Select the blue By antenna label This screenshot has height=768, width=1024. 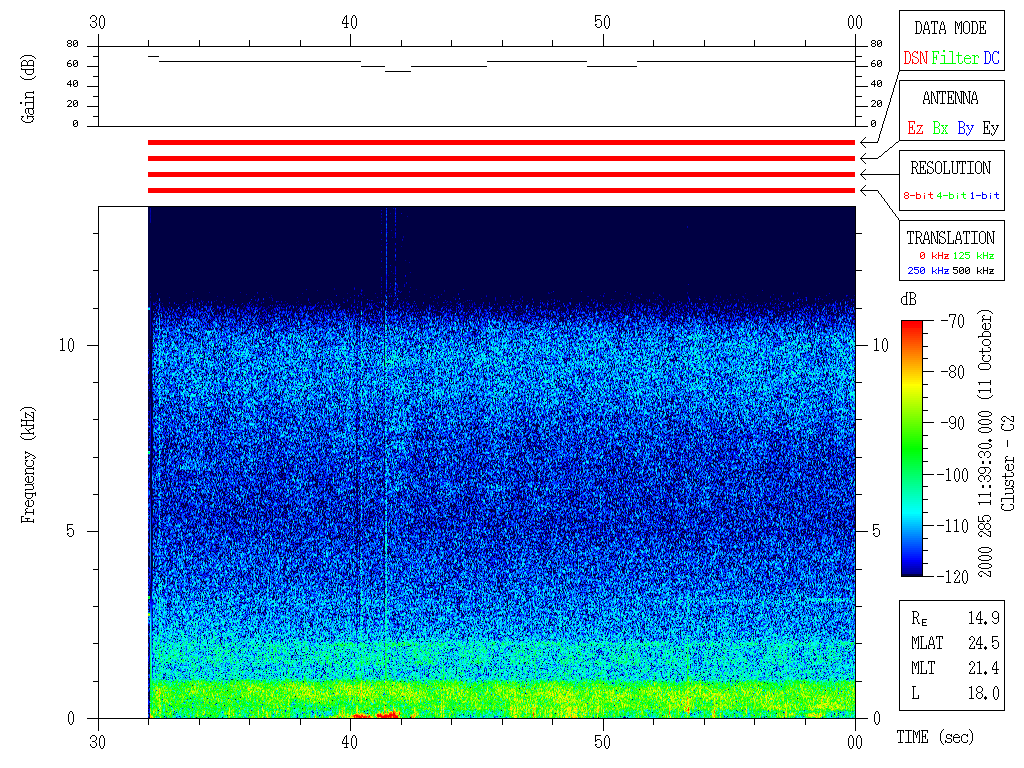[x=965, y=129]
